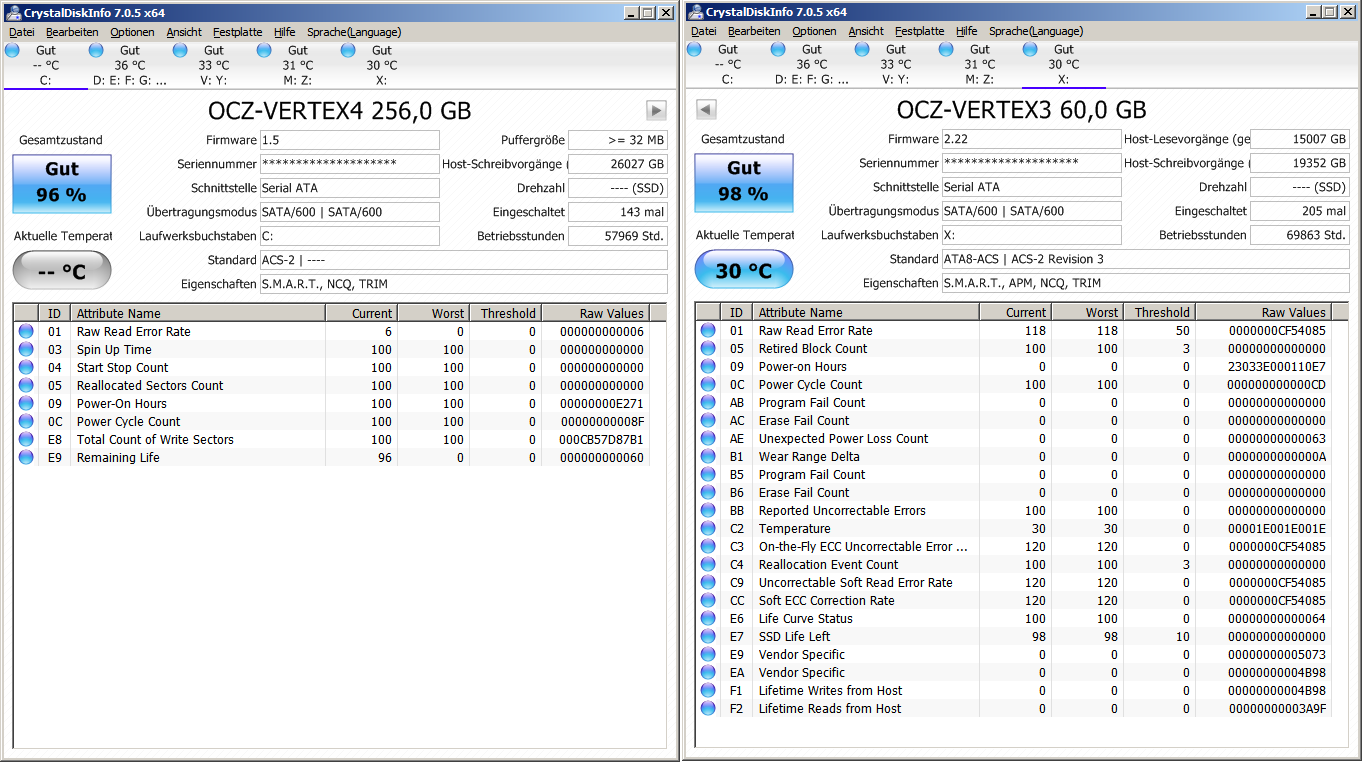Click Raw Values column header in right window
Image resolution: width=1370 pixels, height=762 pixels.
tap(1263, 312)
